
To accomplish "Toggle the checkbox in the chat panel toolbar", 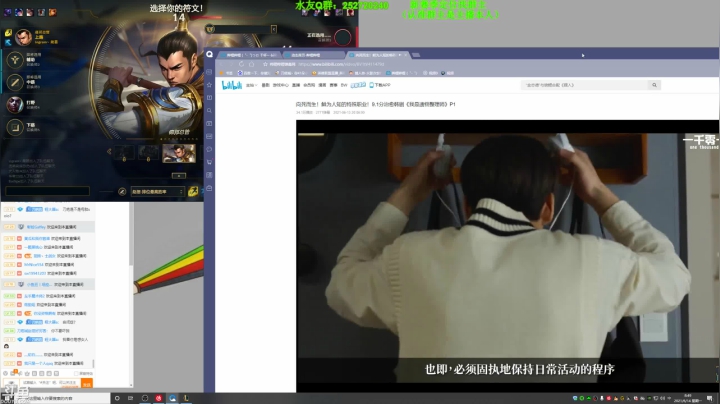I will [77, 373].
